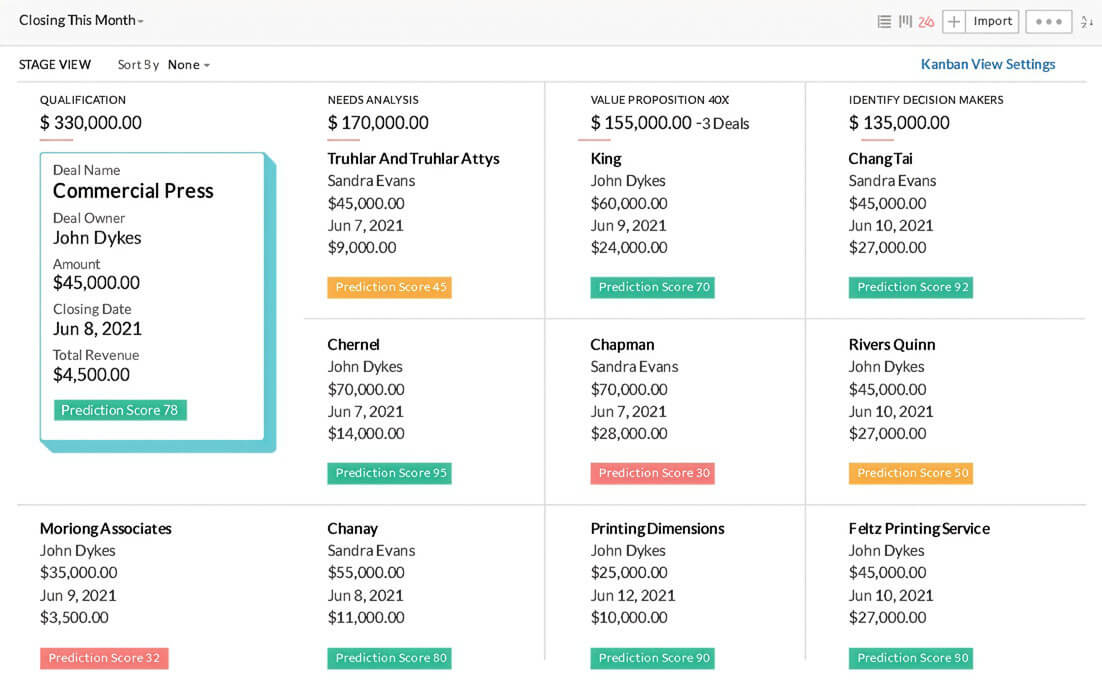This screenshot has height=688, width=1102.
Task: Click the $9,000.00 revenue under Truhlar
Action: (362, 247)
